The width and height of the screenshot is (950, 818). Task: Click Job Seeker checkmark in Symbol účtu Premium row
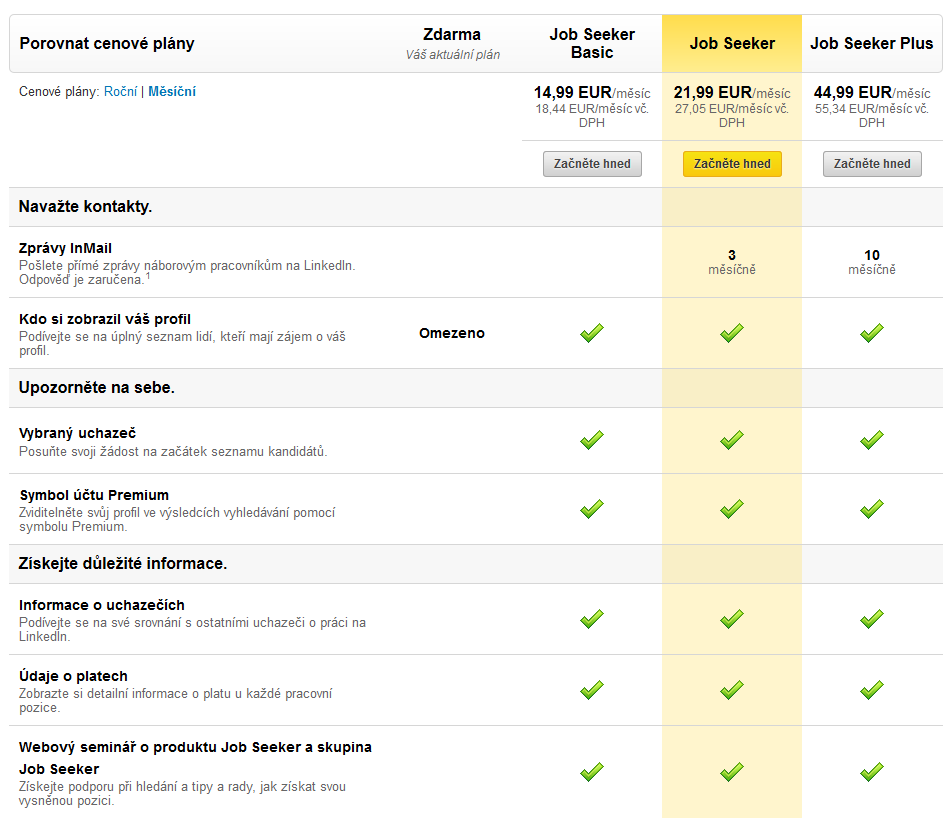click(x=732, y=509)
